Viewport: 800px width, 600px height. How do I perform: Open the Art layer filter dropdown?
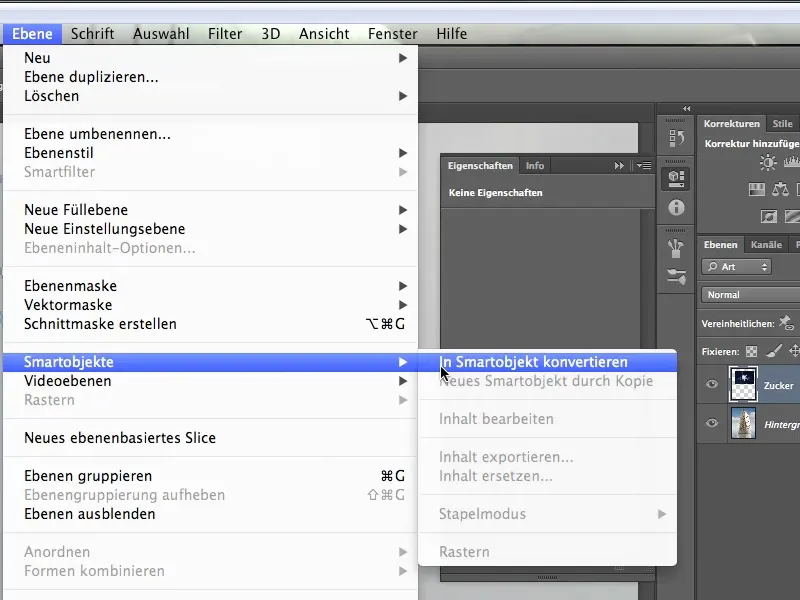(x=736, y=267)
